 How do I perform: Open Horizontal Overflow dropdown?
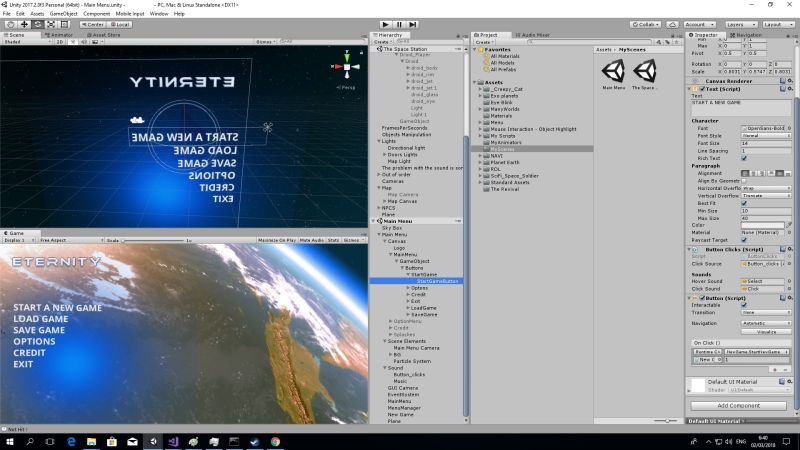pos(766,188)
